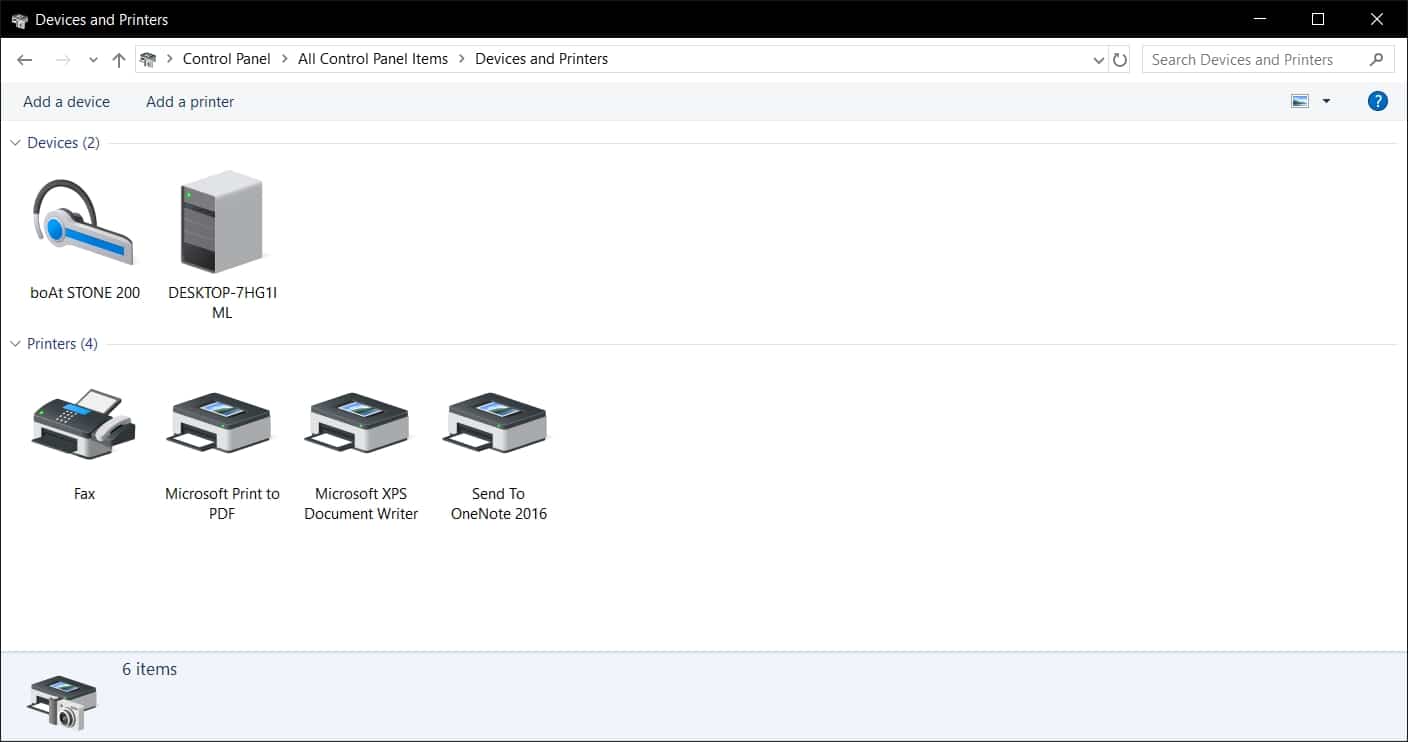1408x742 pixels.
Task: Click Add a device
Action: click(x=67, y=101)
